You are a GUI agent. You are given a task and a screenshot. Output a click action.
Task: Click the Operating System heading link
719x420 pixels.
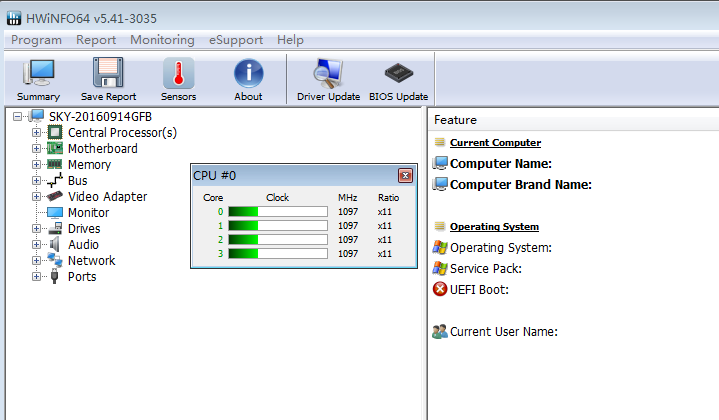[494, 227]
